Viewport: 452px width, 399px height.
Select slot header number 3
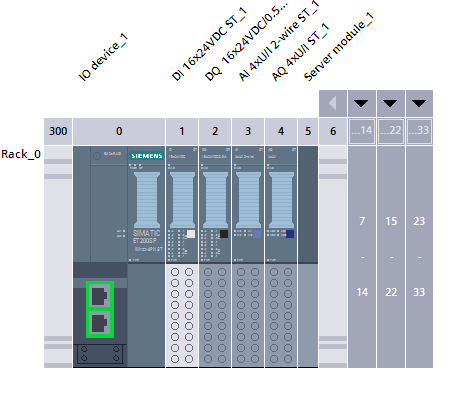248,131
